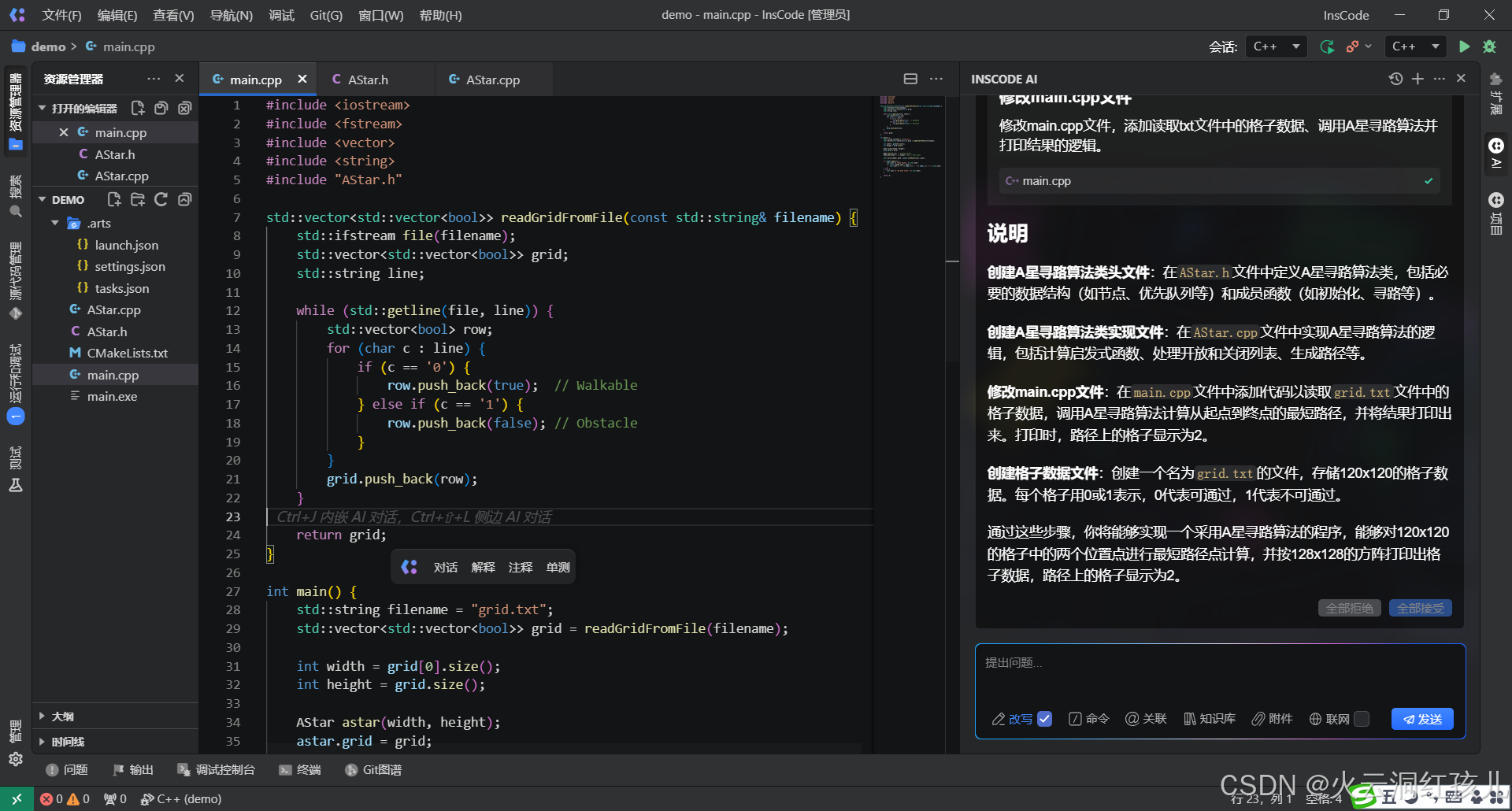Screen dimensions: 1512x811
Task: Open the Source Control (源代码管理) view
Action: pos(16,281)
